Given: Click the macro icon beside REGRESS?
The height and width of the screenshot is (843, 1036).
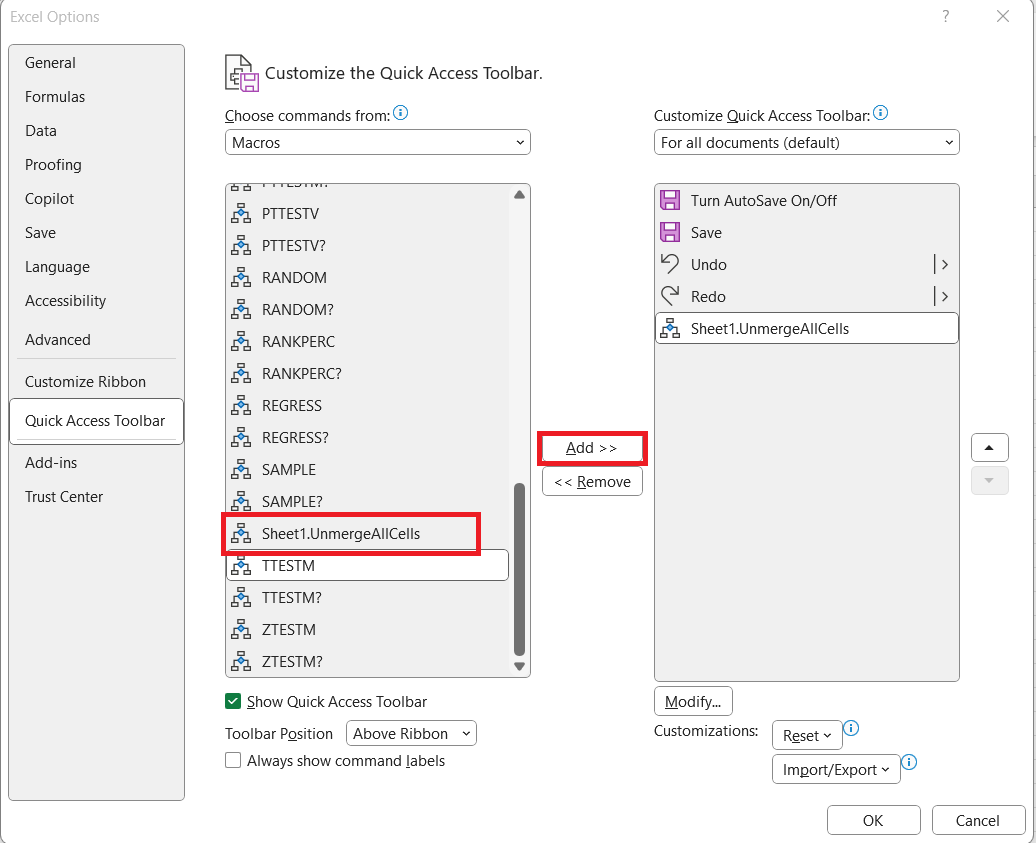Looking at the screenshot, I should [x=241, y=437].
